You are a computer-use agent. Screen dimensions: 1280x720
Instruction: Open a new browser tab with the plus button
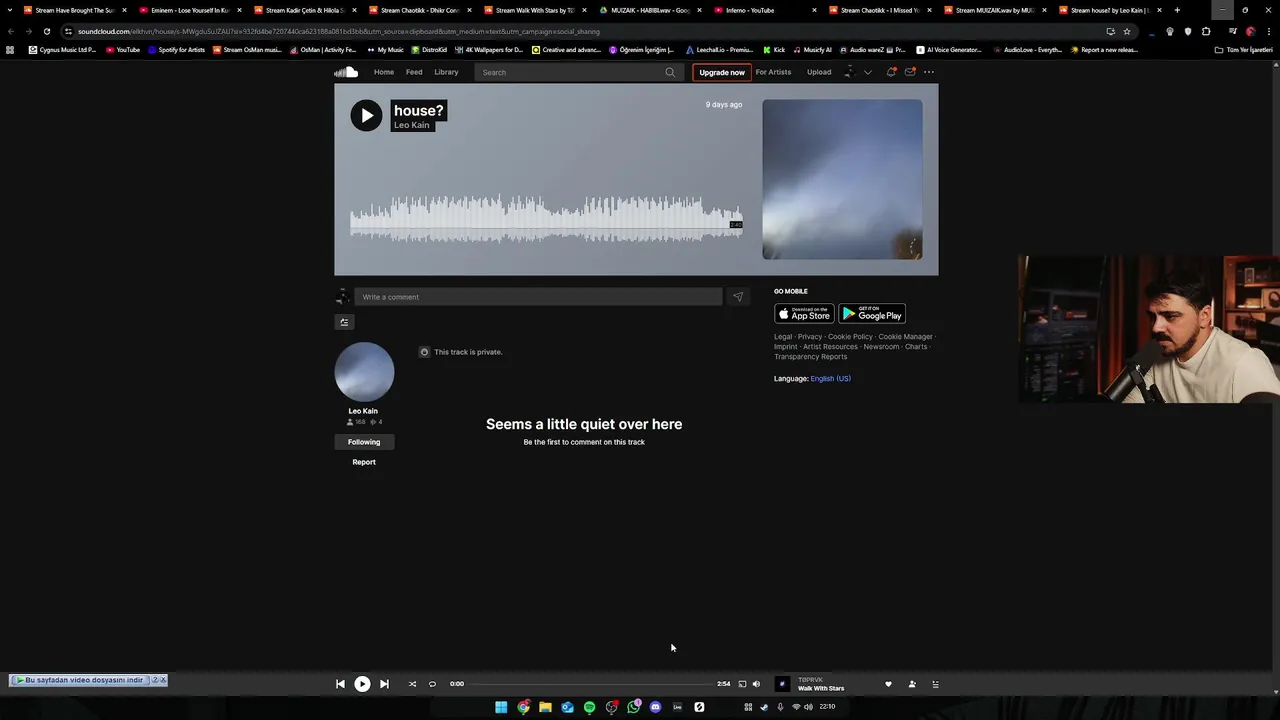[1177, 10]
